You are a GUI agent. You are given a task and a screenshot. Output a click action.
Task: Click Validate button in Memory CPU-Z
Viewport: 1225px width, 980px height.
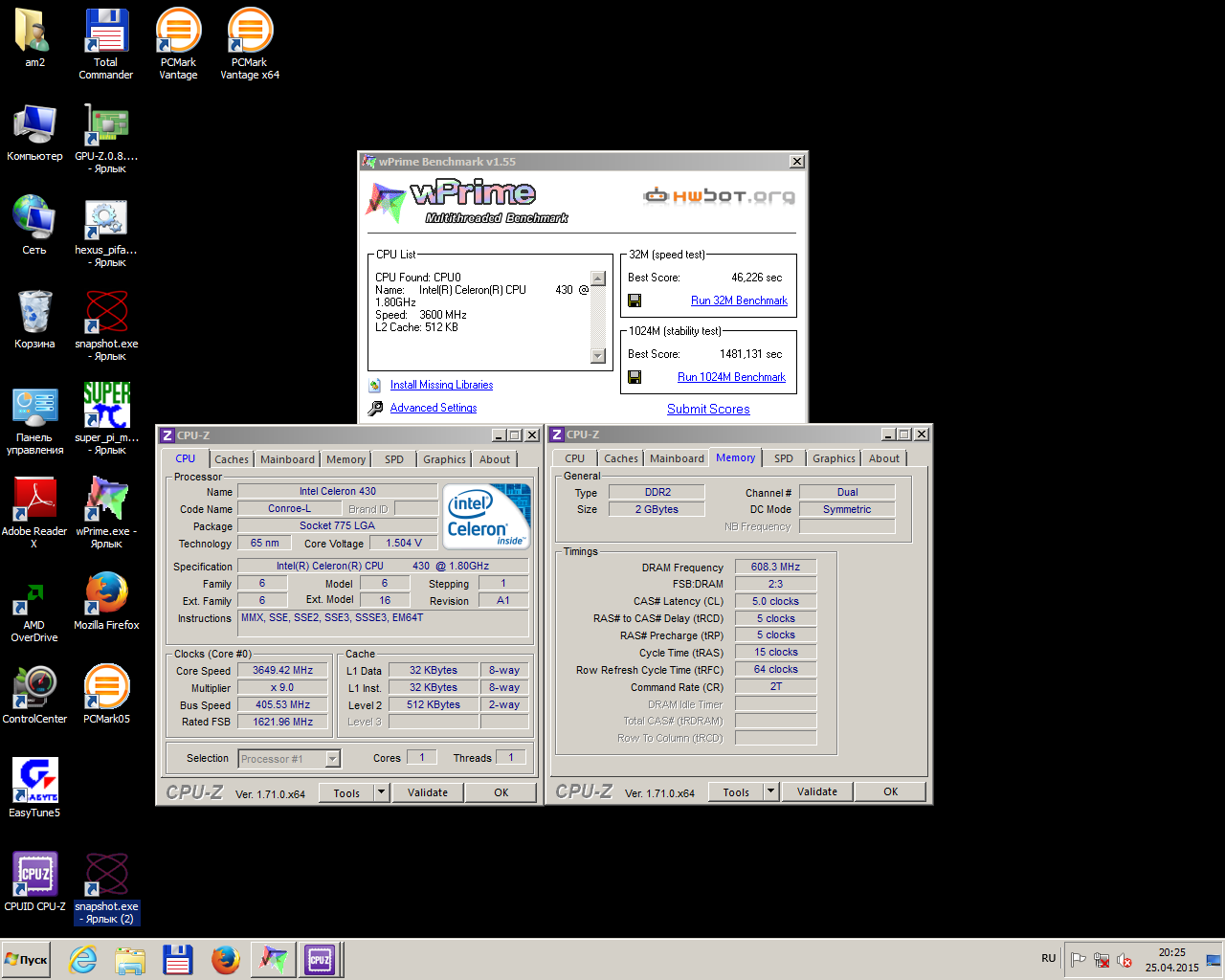pyautogui.click(x=817, y=791)
